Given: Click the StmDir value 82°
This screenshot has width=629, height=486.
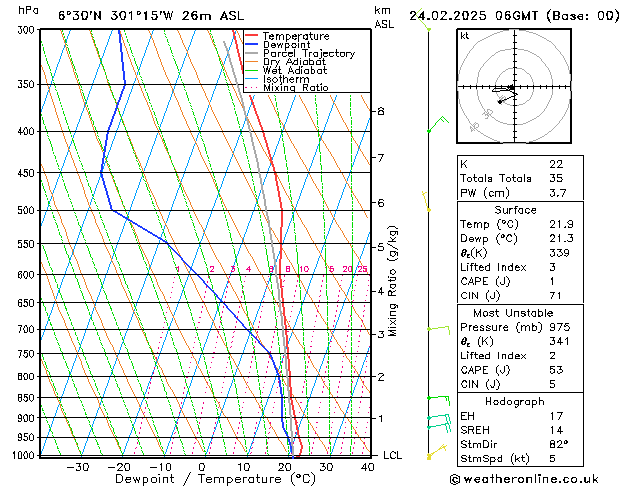Looking at the screenshot, I should pos(558,445).
